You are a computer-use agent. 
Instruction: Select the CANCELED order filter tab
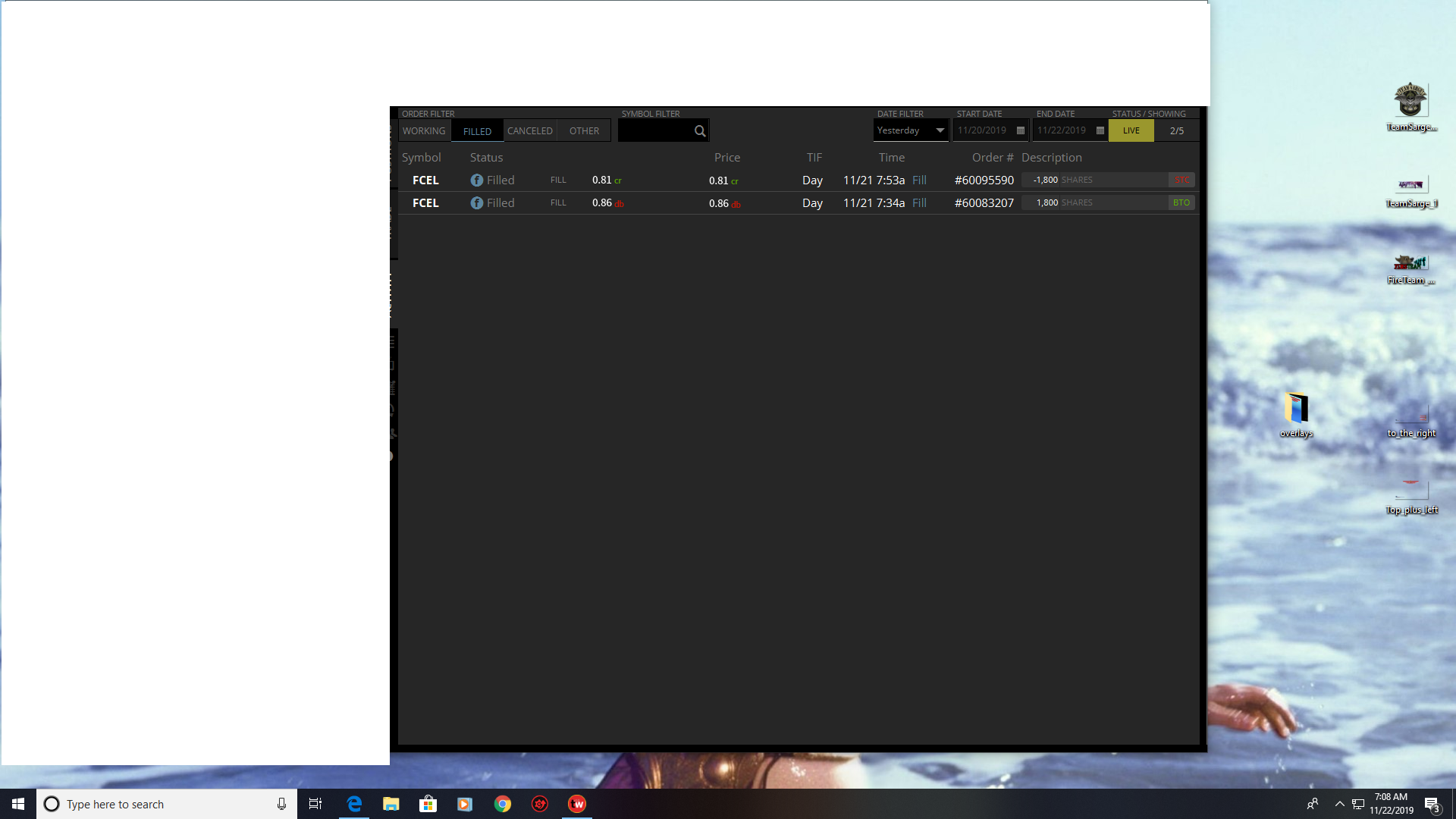[529, 130]
